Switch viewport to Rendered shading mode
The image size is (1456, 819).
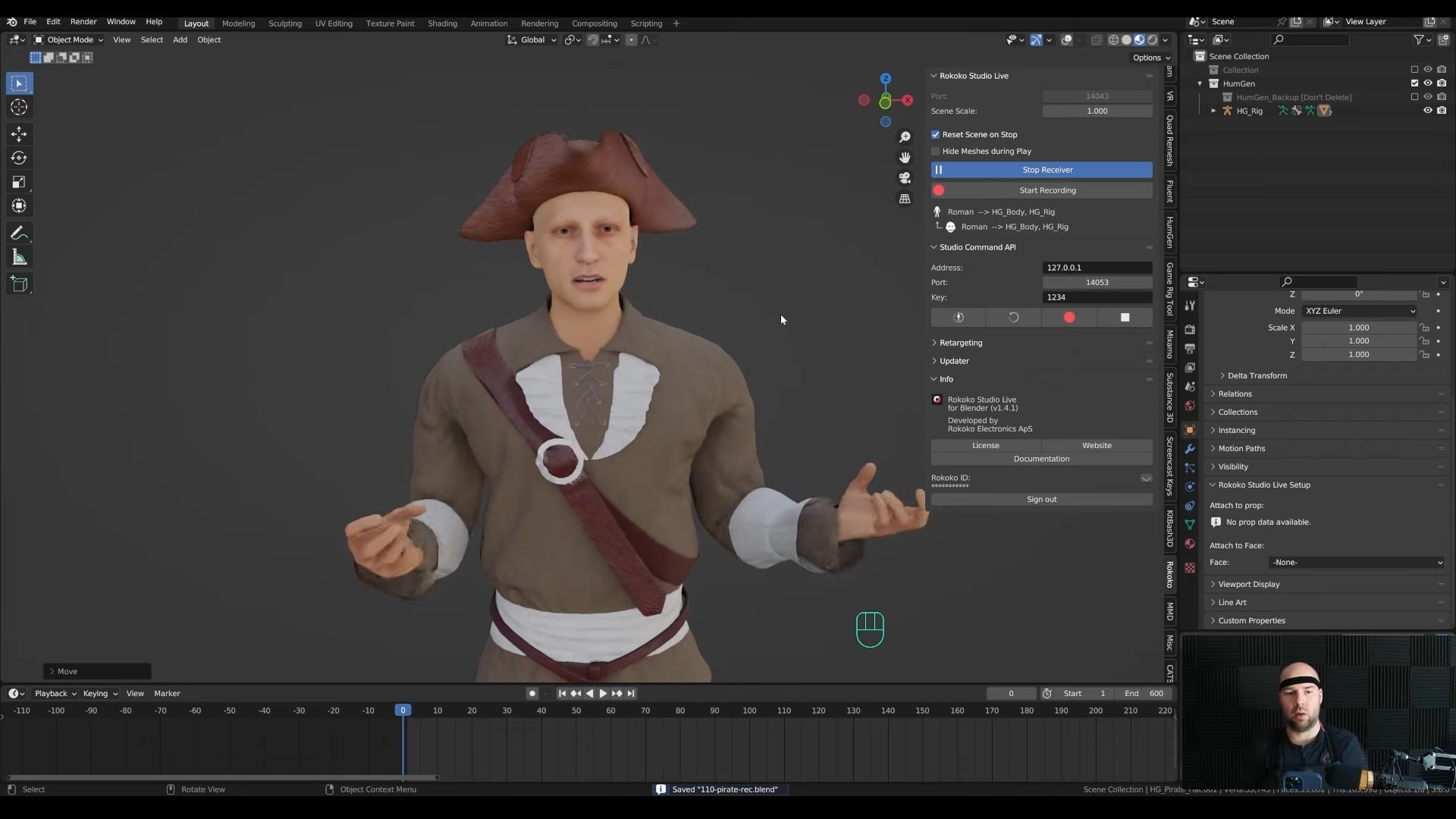[1152, 39]
